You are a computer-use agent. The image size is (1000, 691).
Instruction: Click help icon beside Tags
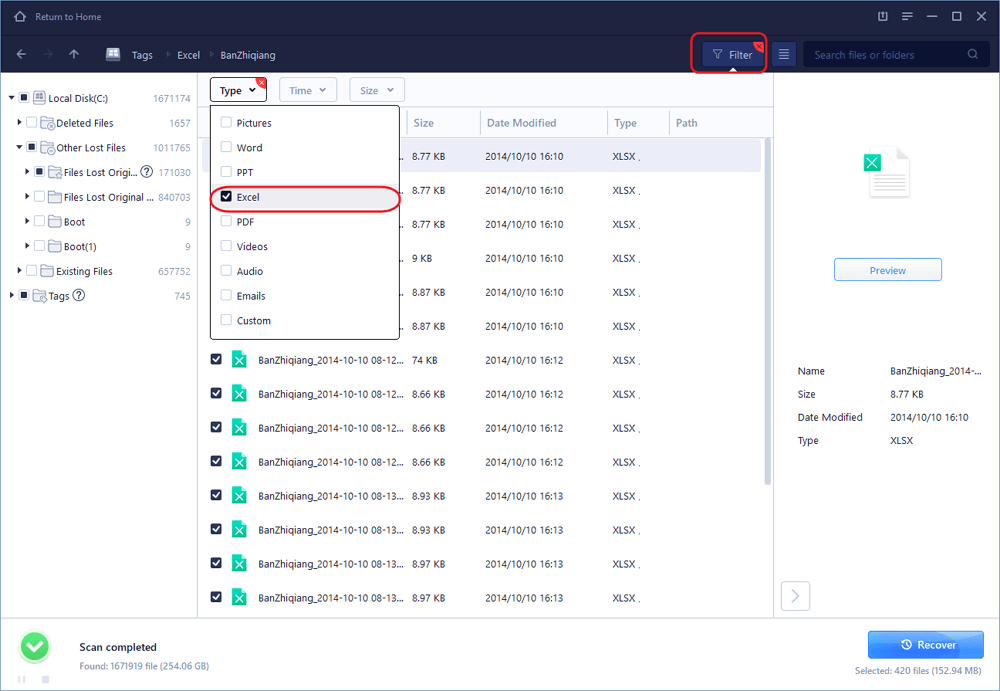point(79,296)
